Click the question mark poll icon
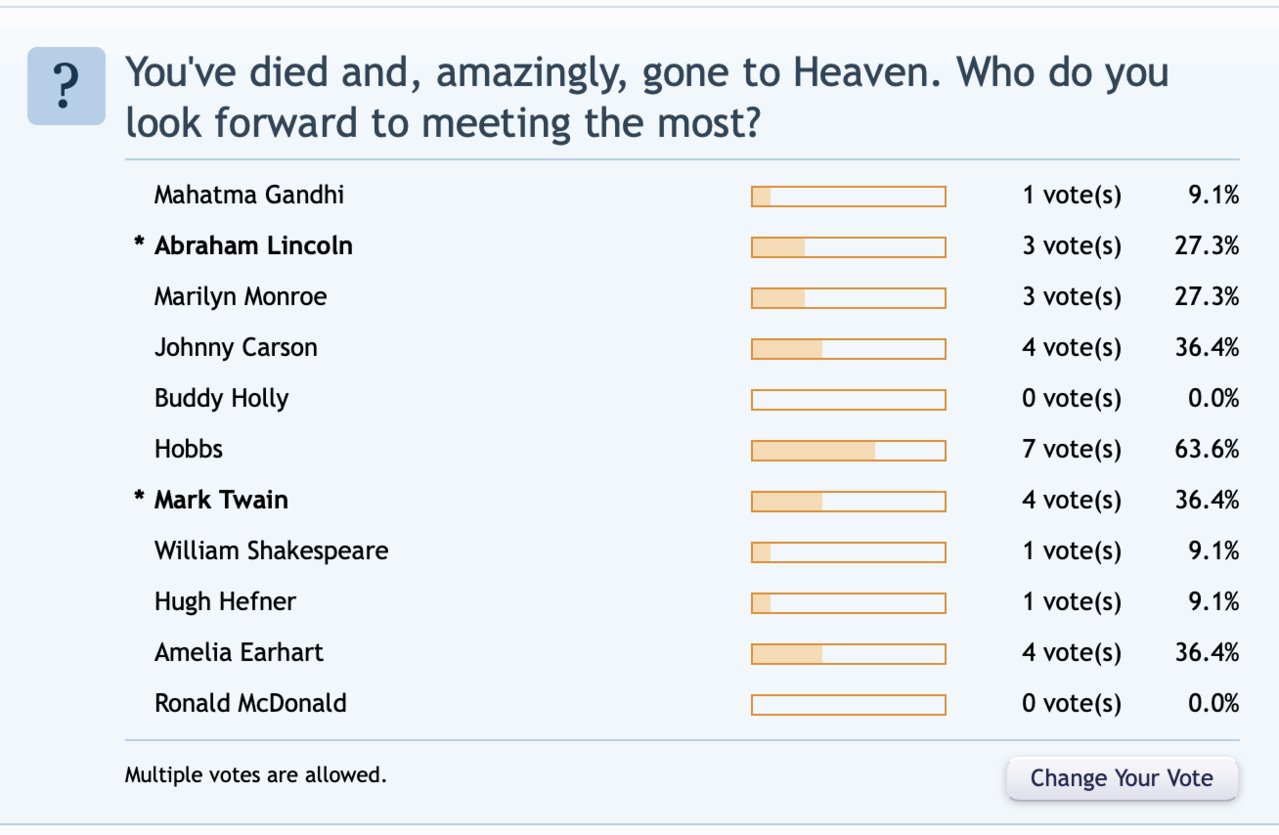 (x=66, y=86)
